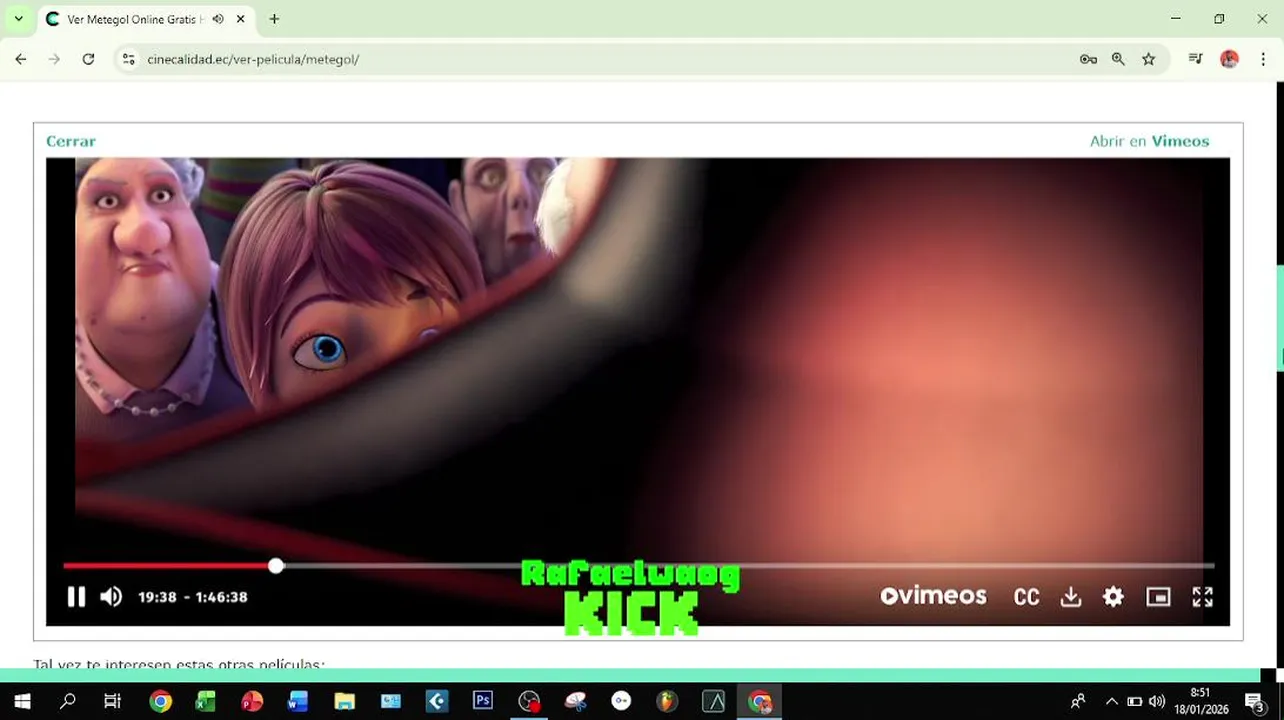Open the system volume control
This screenshot has width=1284, height=720.
(x=1157, y=701)
